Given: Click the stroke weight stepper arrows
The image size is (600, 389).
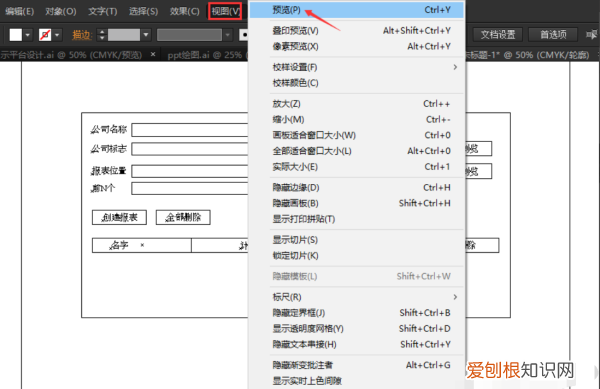Looking at the screenshot, I should tap(101, 35).
